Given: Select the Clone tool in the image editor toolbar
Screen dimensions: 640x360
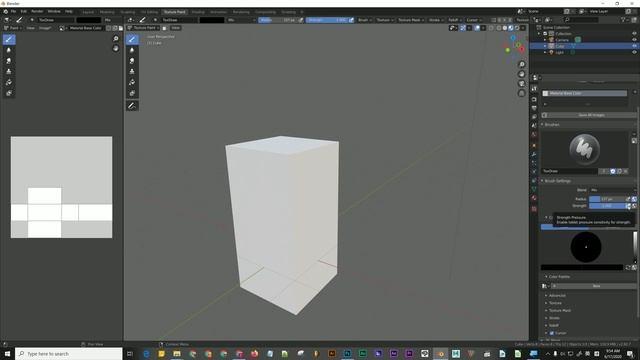Looking at the screenshot, I should (9, 71).
